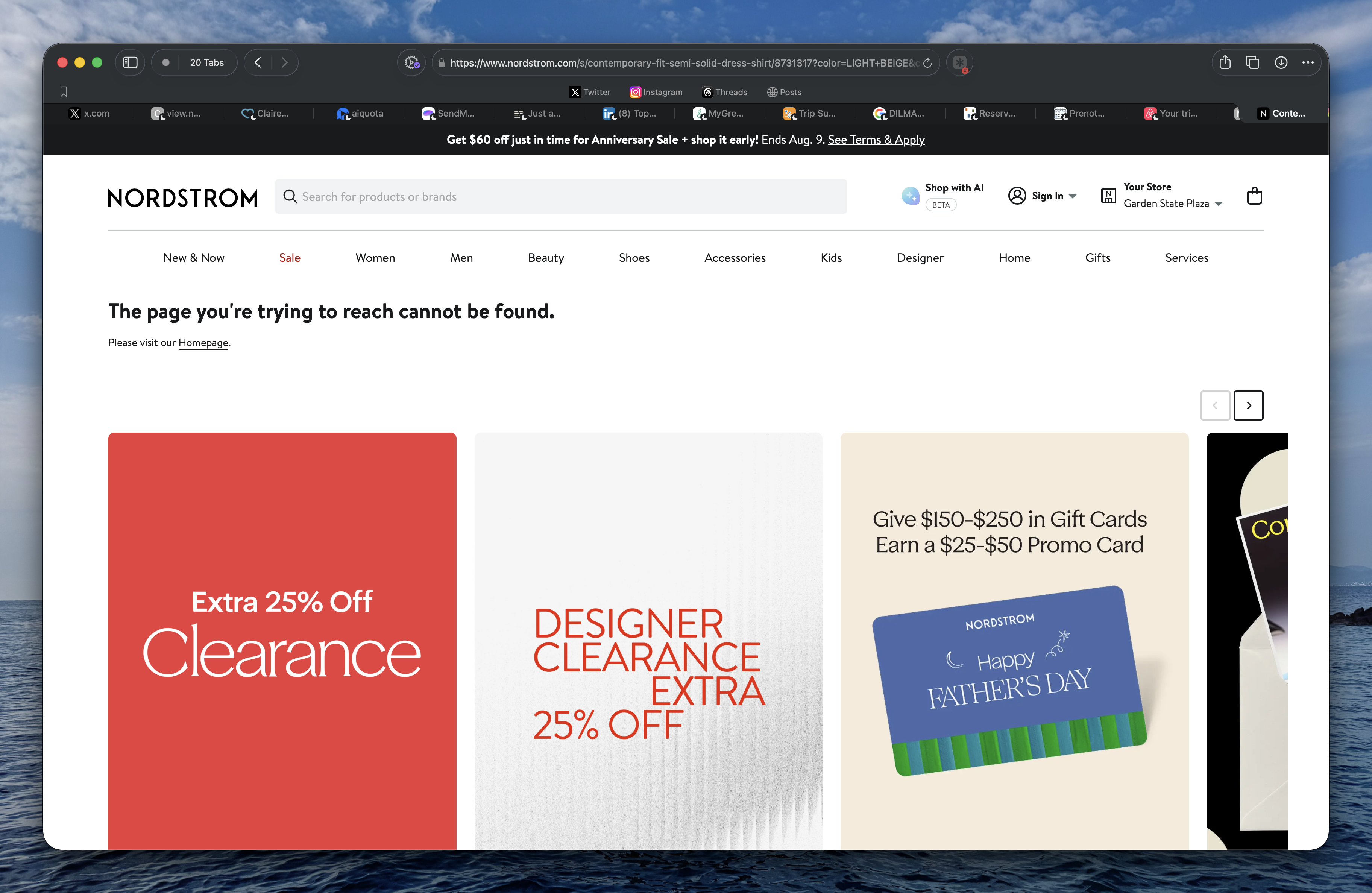Open the Services menu
Screen dimensions: 1372x893
point(1186,258)
